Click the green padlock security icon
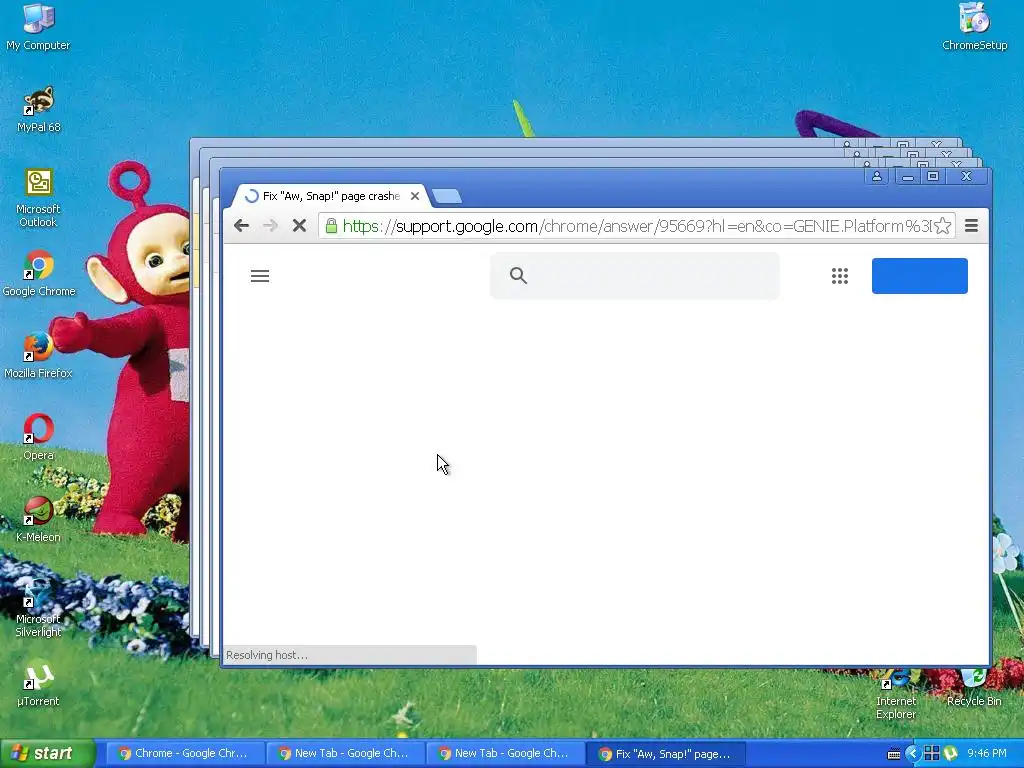This screenshot has height=768, width=1024. click(331, 226)
